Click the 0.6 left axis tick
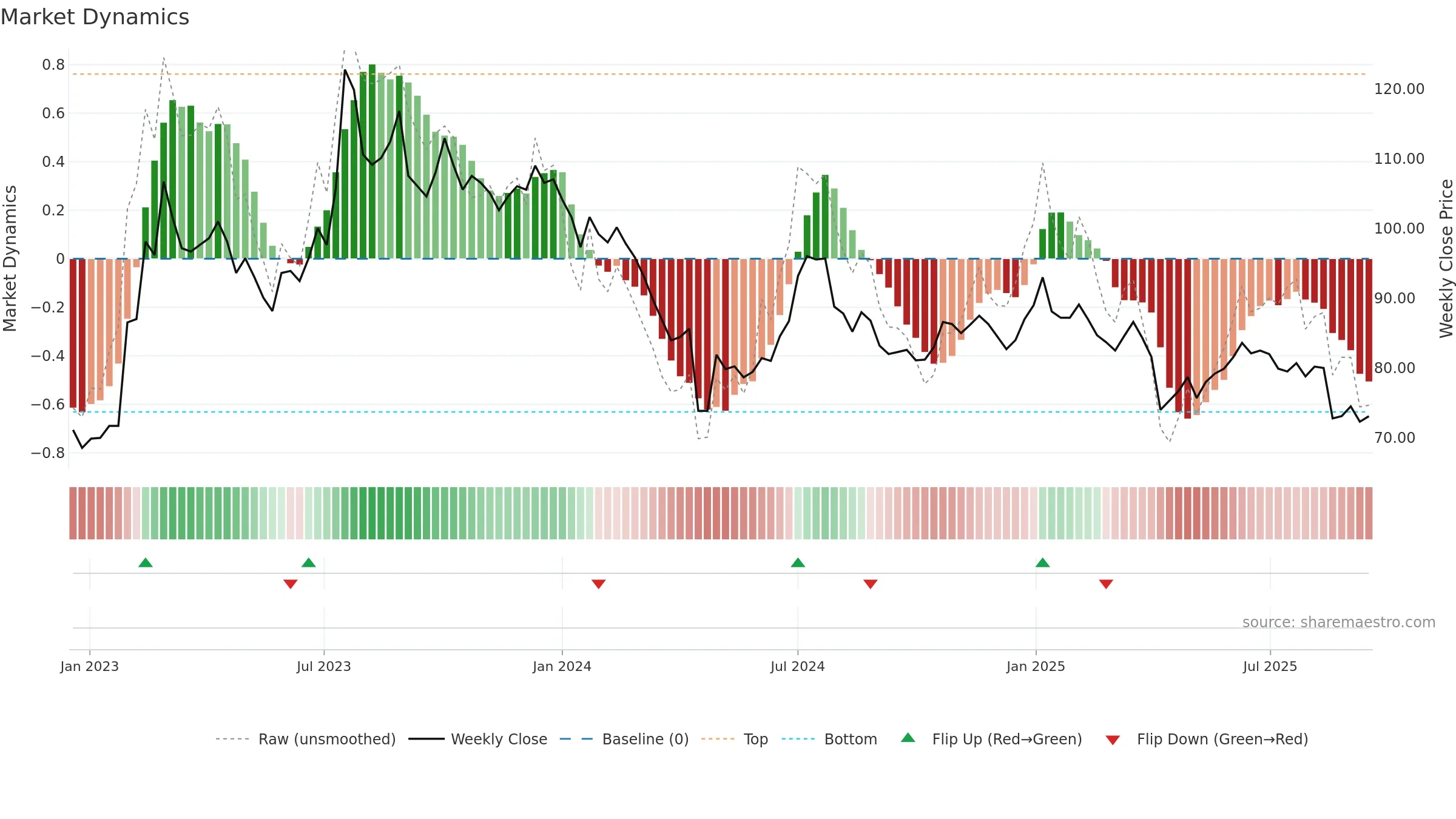Image resolution: width=1456 pixels, height=819 pixels. pos(53,113)
